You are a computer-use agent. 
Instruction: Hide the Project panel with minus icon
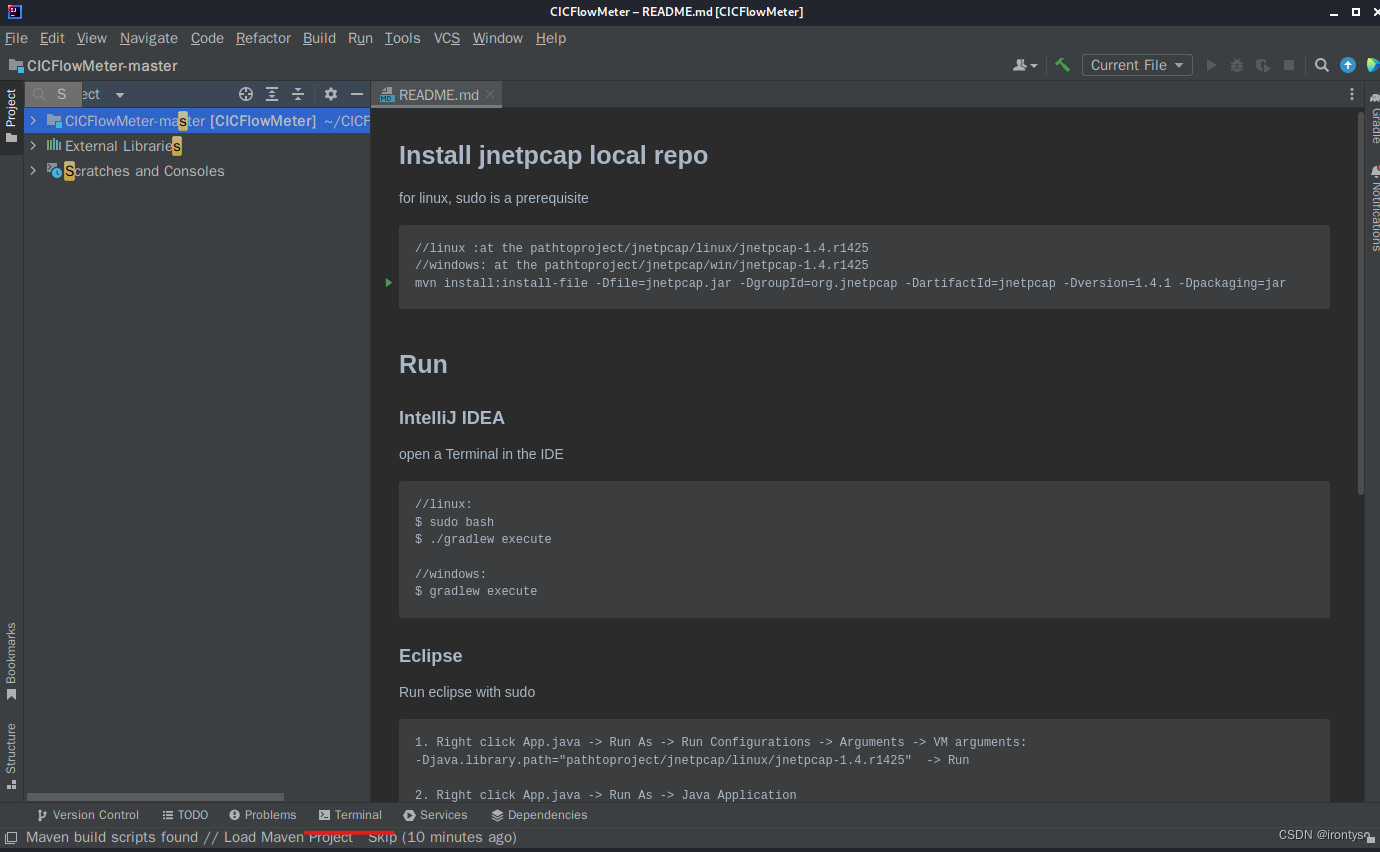click(357, 94)
